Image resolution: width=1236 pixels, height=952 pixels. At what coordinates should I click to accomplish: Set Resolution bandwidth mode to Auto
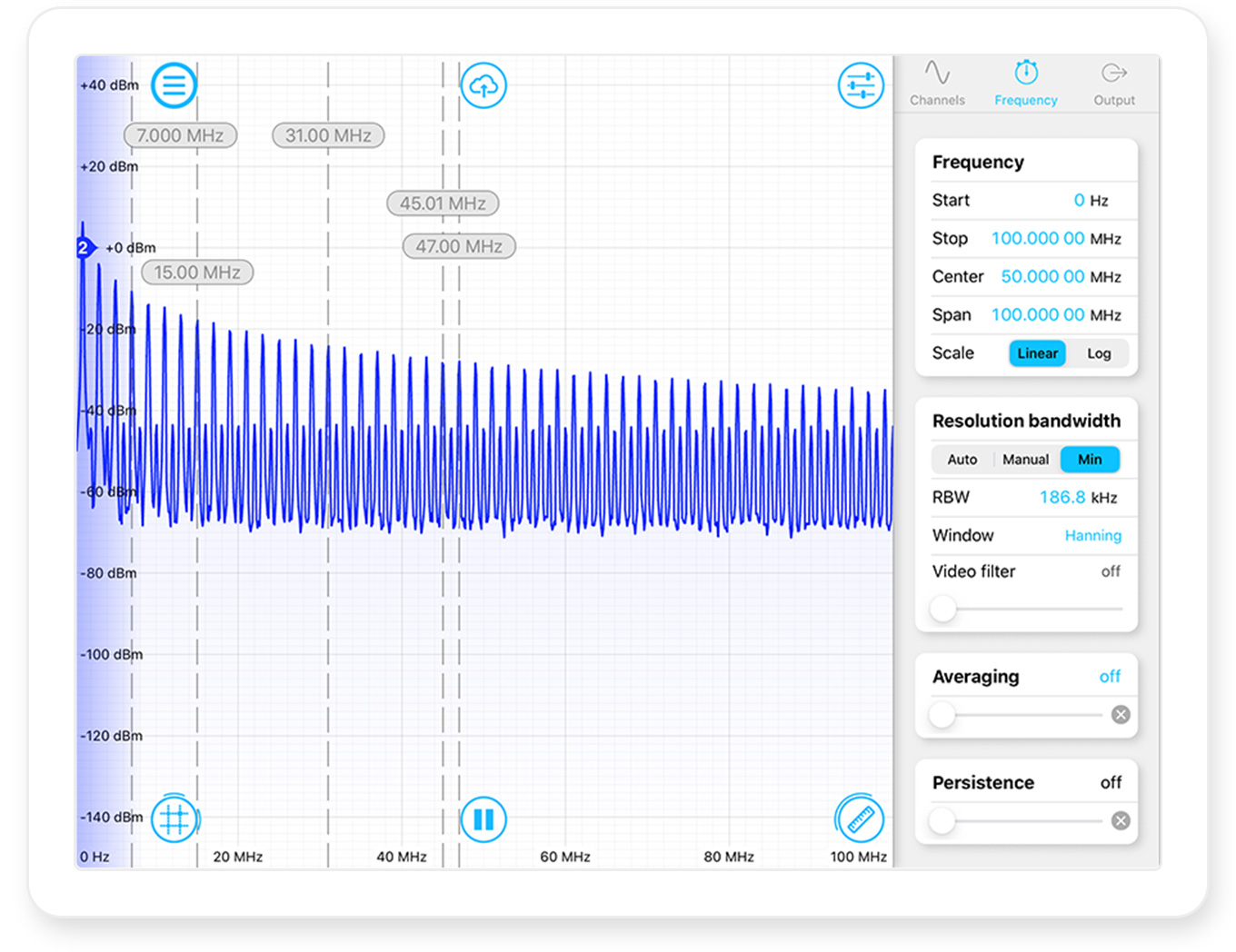coord(962,460)
